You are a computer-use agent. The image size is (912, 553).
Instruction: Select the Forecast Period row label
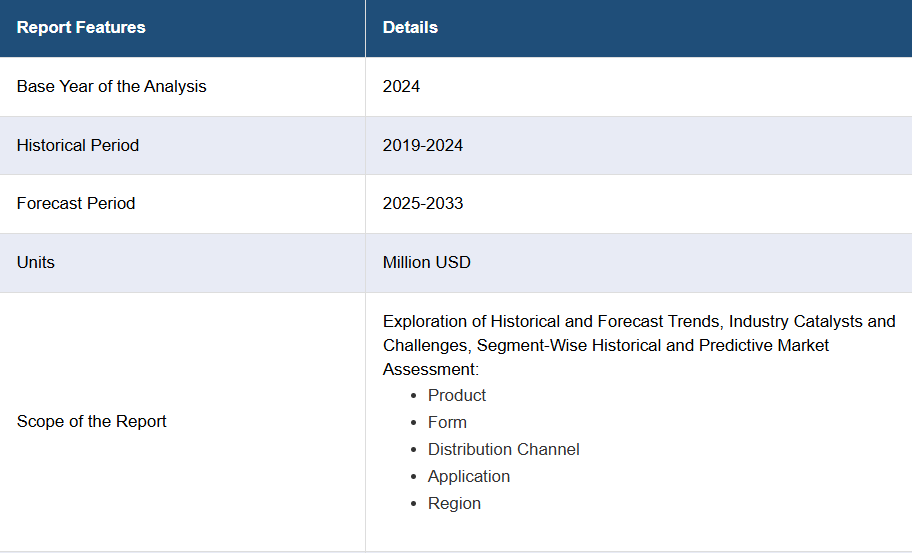tap(76, 204)
